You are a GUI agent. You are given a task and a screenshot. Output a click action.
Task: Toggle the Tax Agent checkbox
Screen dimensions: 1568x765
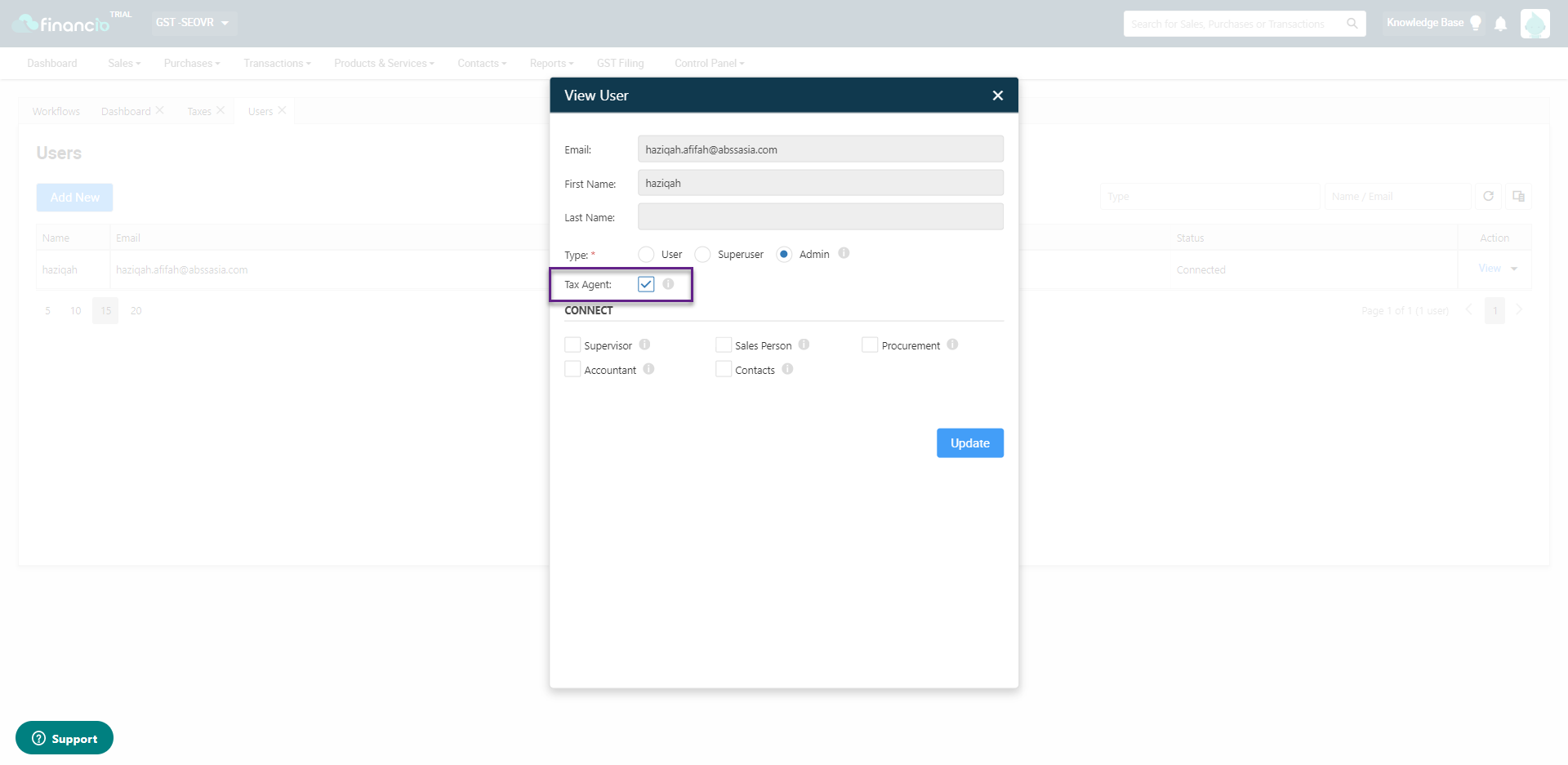coord(646,284)
